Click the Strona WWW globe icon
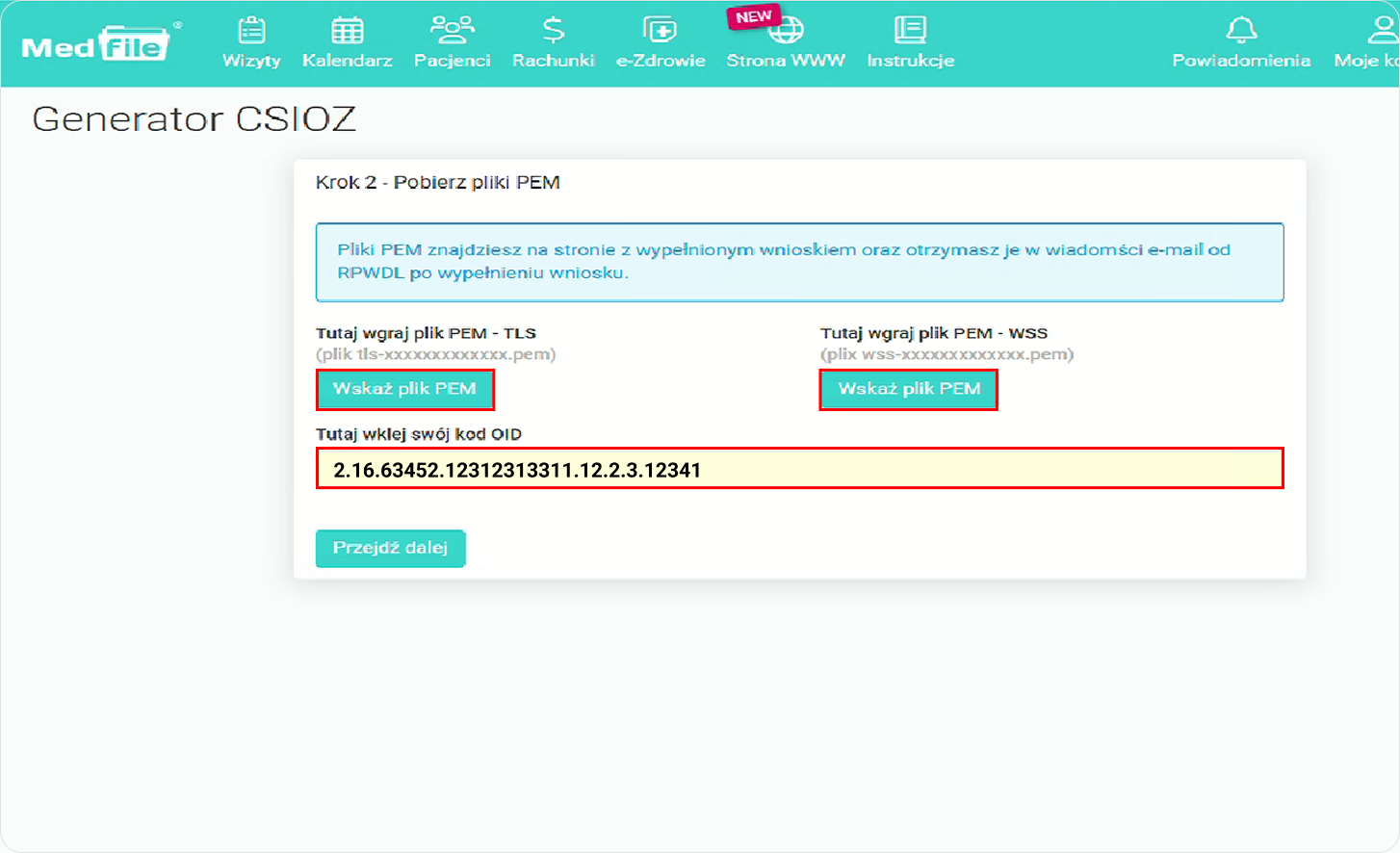This screenshot has height=853, width=1400. tap(788, 32)
